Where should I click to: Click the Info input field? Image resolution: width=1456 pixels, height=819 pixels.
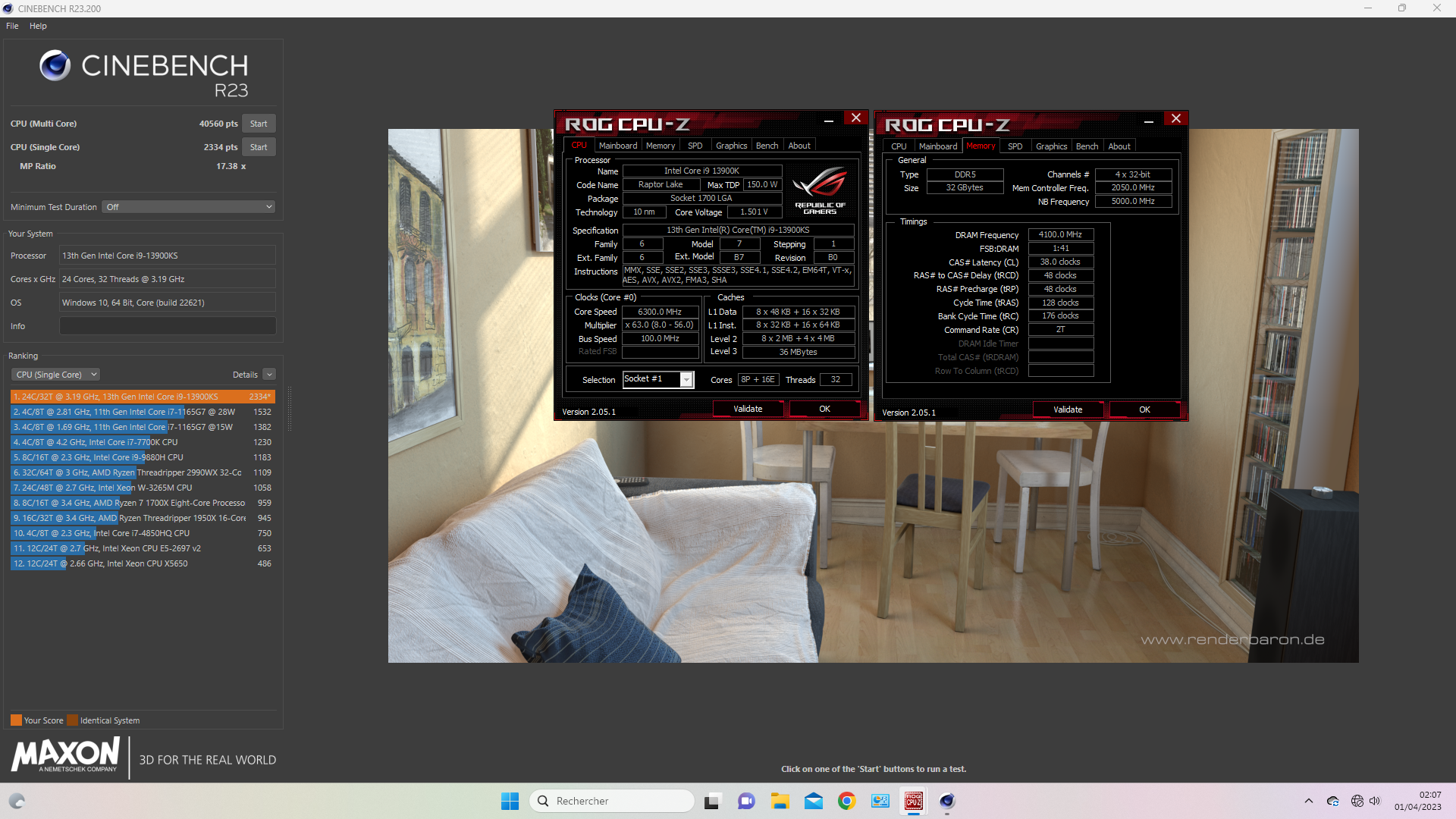point(168,326)
